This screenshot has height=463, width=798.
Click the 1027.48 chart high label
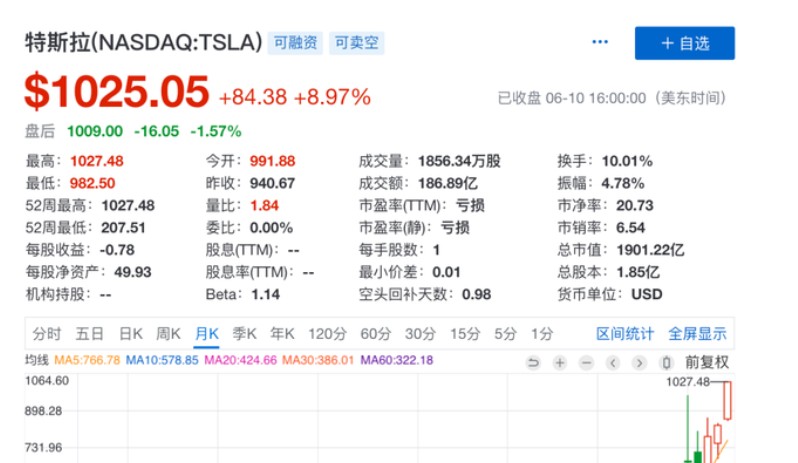click(688, 382)
